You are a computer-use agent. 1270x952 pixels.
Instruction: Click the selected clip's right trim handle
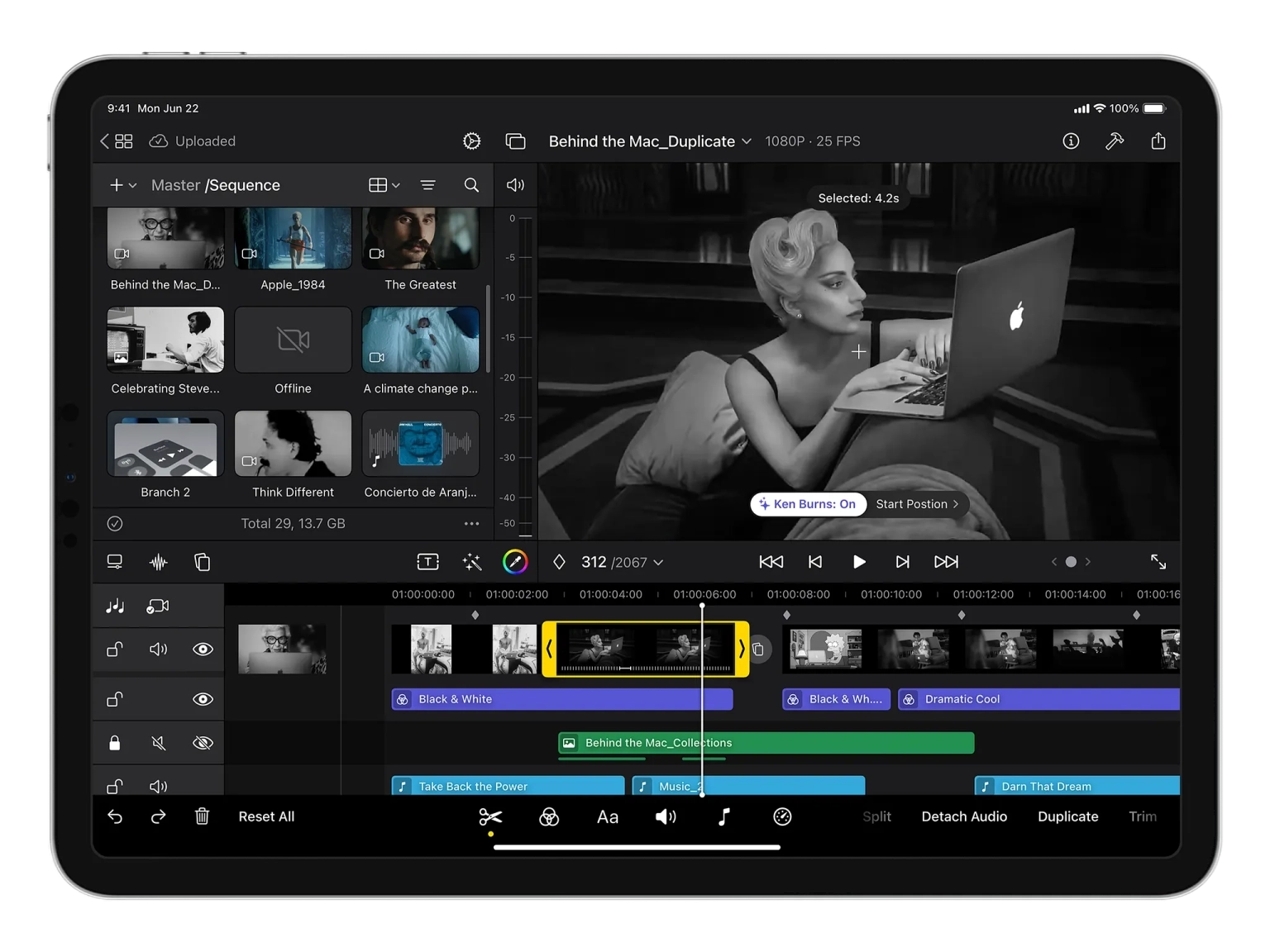[742, 650]
